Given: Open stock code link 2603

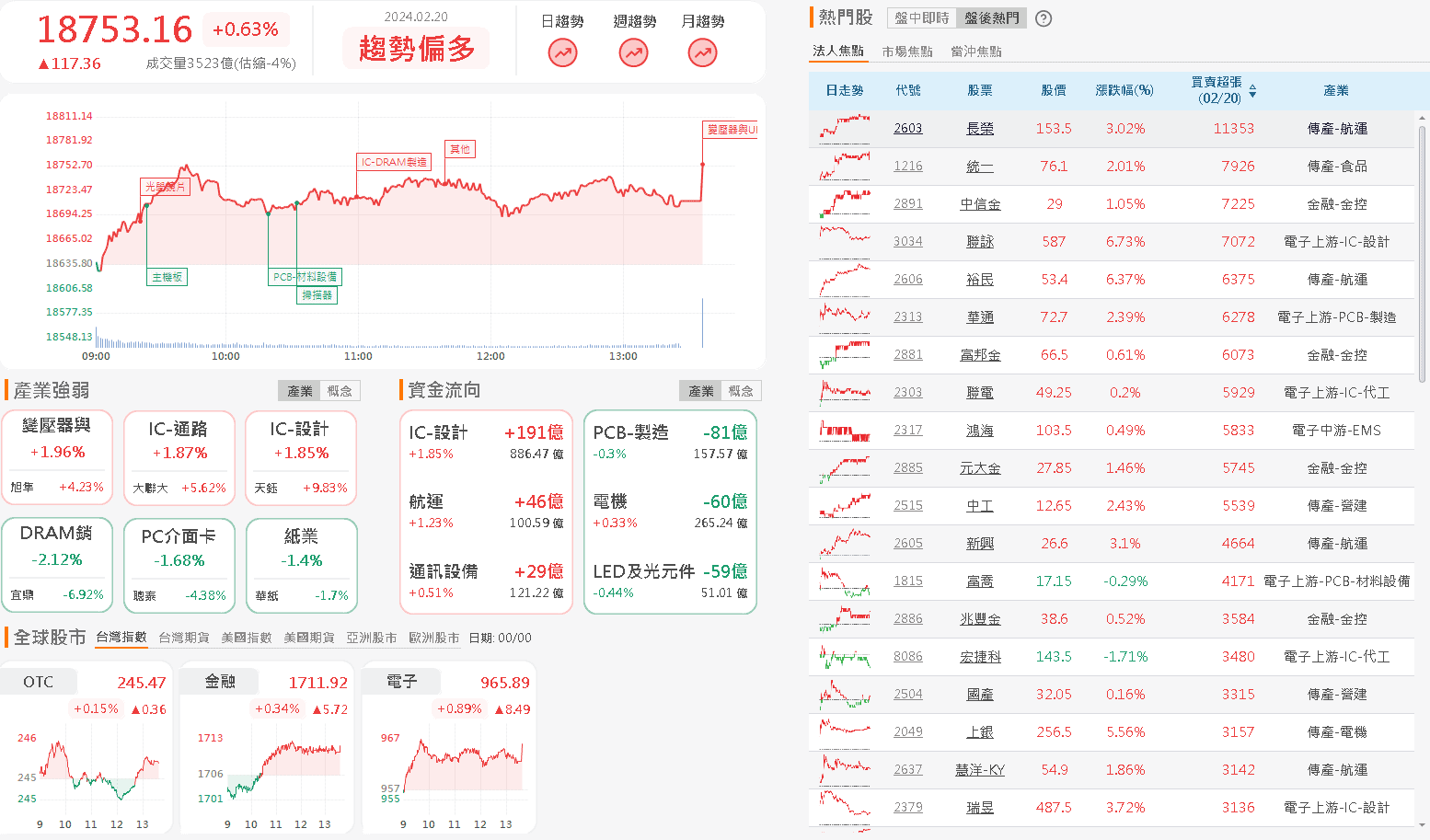Looking at the screenshot, I should (908, 129).
